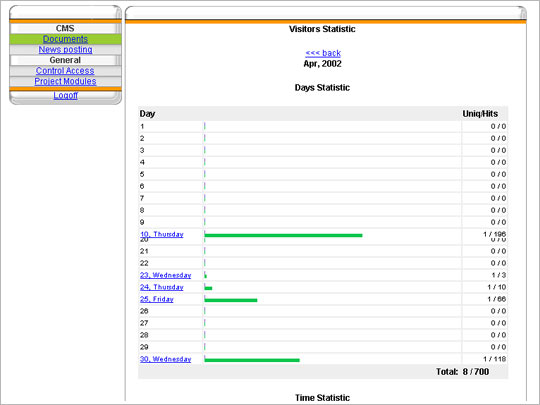Click the Uniq/Hits column header
Image resolution: width=540 pixels, height=405 pixels.
tap(480, 114)
